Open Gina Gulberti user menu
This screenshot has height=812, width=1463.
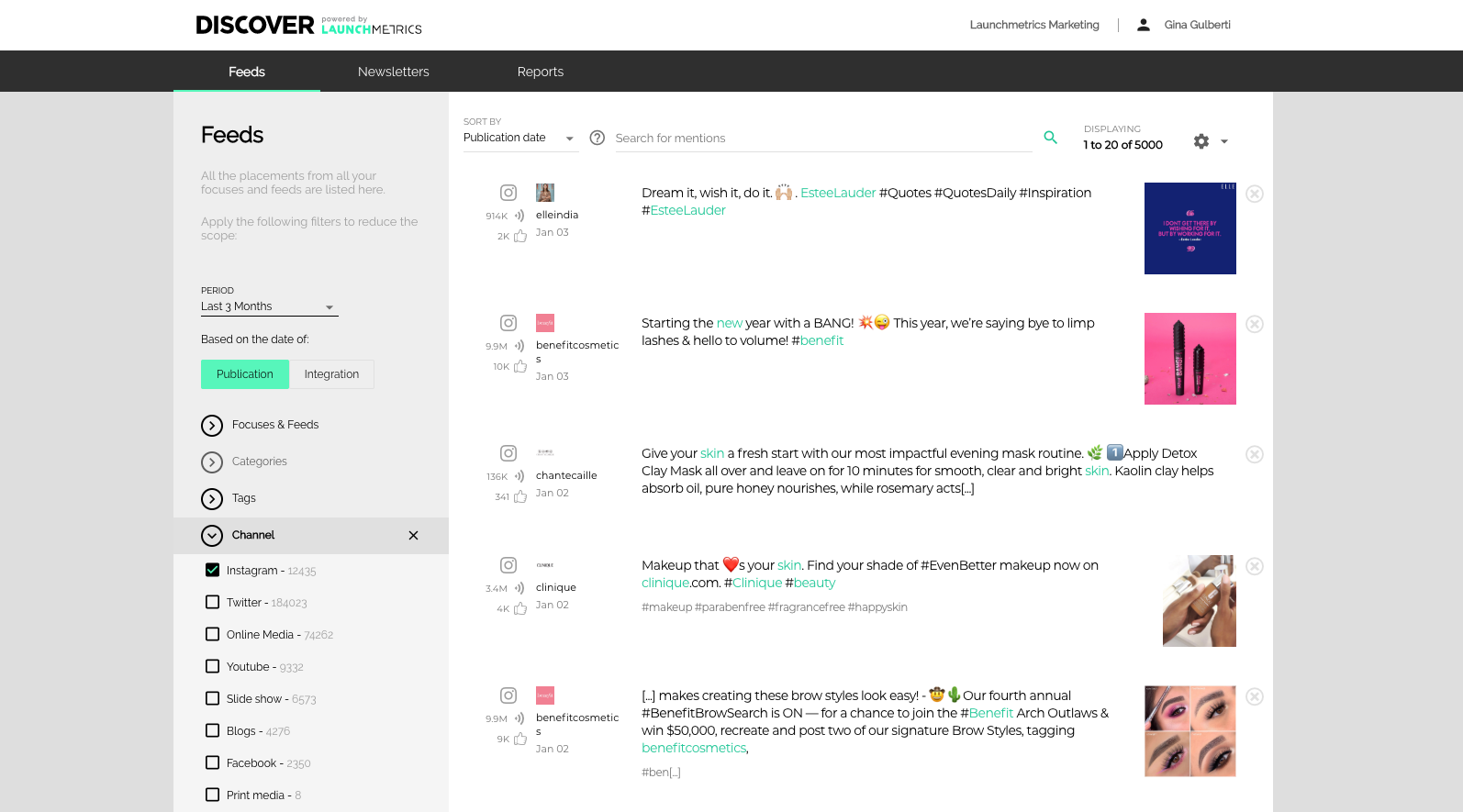1197,25
